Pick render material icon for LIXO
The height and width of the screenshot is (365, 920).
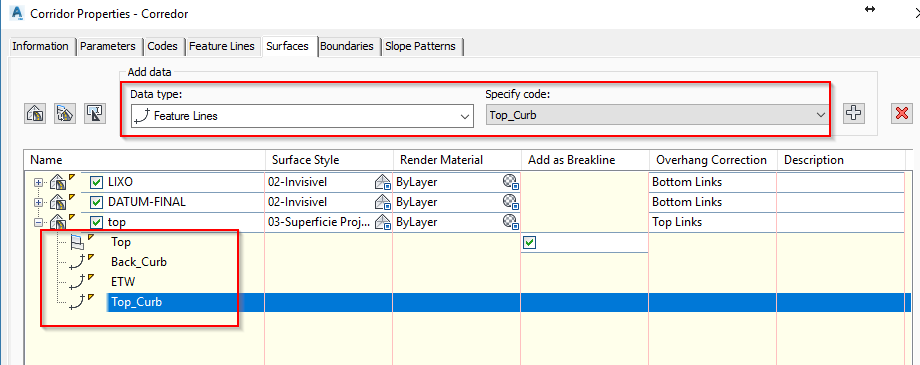[x=510, y=182]
